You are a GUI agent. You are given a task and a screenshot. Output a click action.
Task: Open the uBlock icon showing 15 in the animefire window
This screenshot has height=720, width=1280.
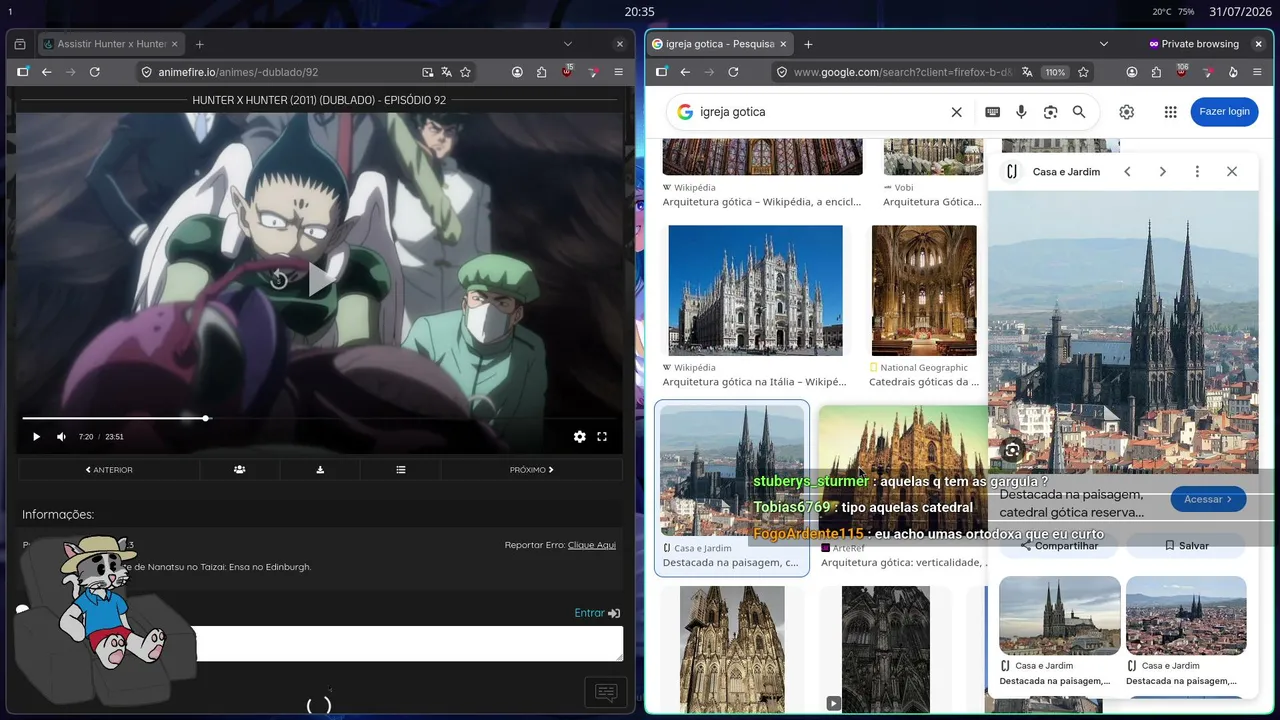coord(567,72)
